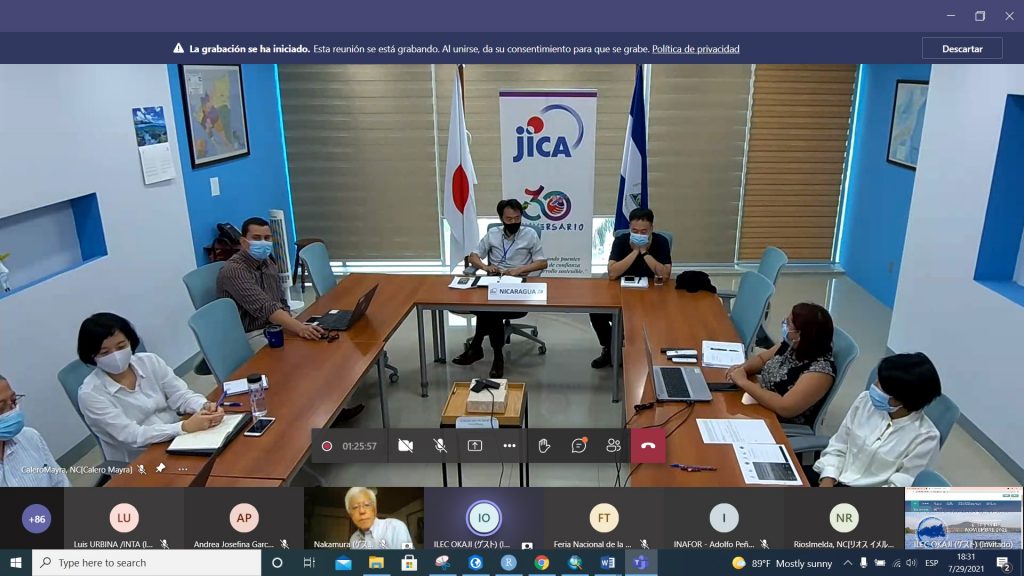Open Google Chrome from the taskbar
The height and width of the screenshot is (576, 1024).
click(x=541, y=563)
